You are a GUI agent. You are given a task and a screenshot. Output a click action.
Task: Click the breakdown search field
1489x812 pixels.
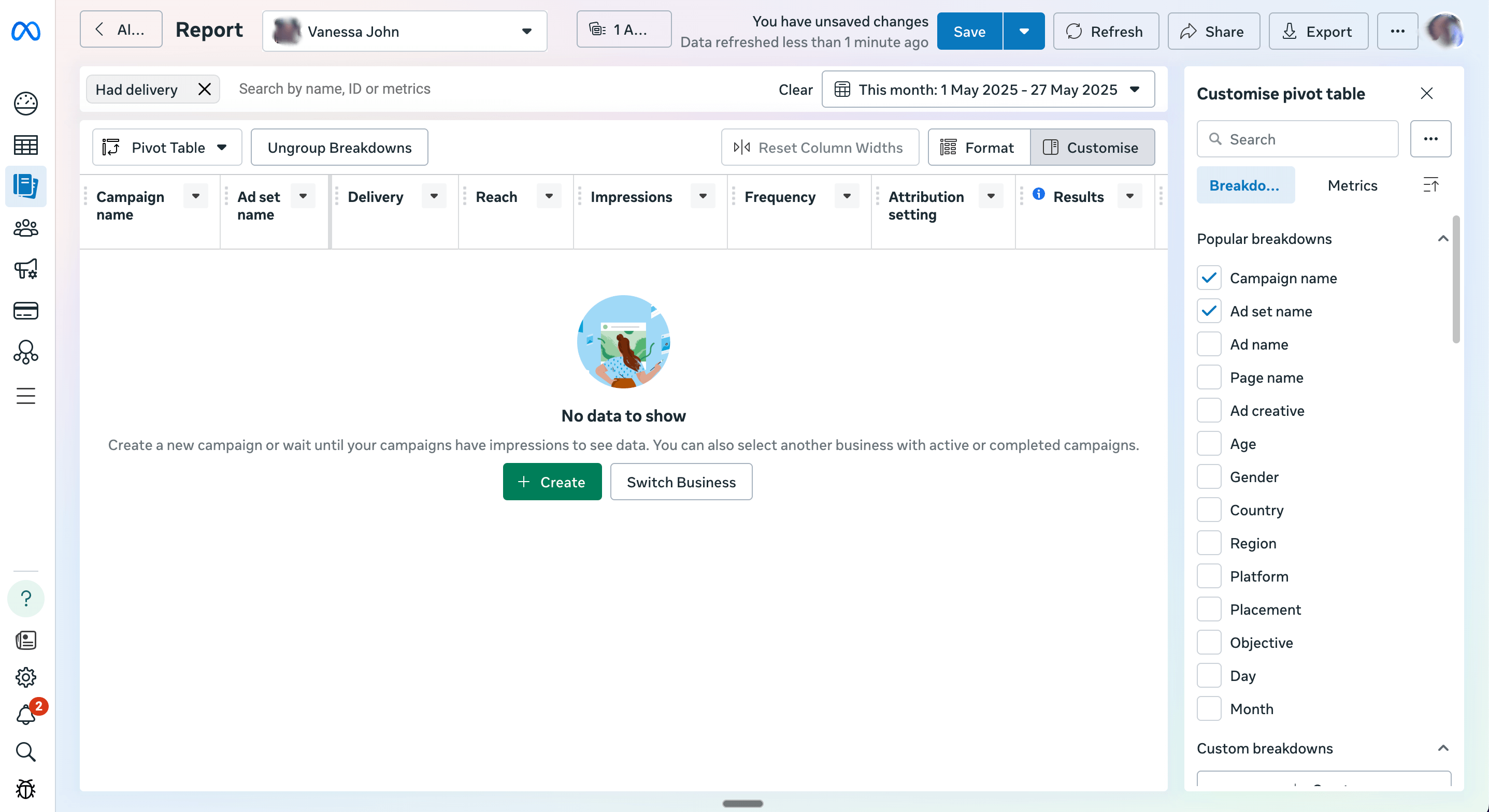click(1296, 139)
